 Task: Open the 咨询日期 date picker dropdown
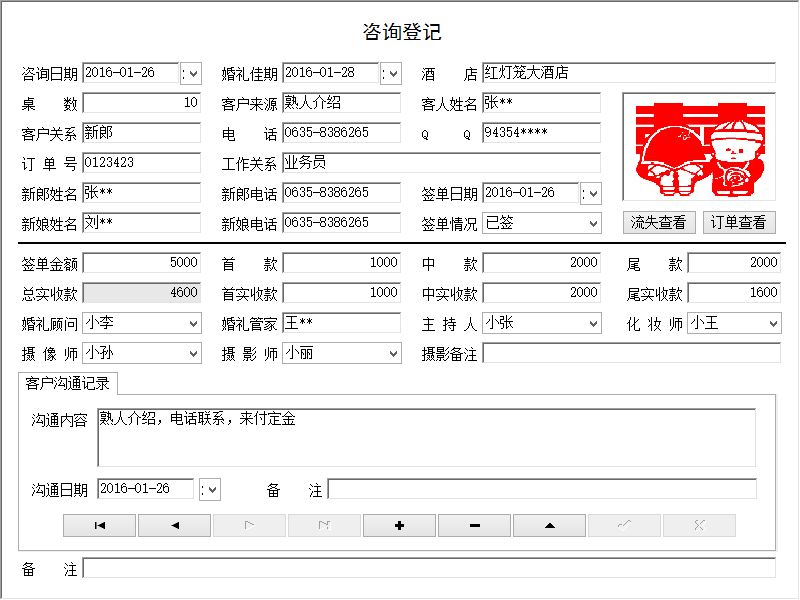191,73
